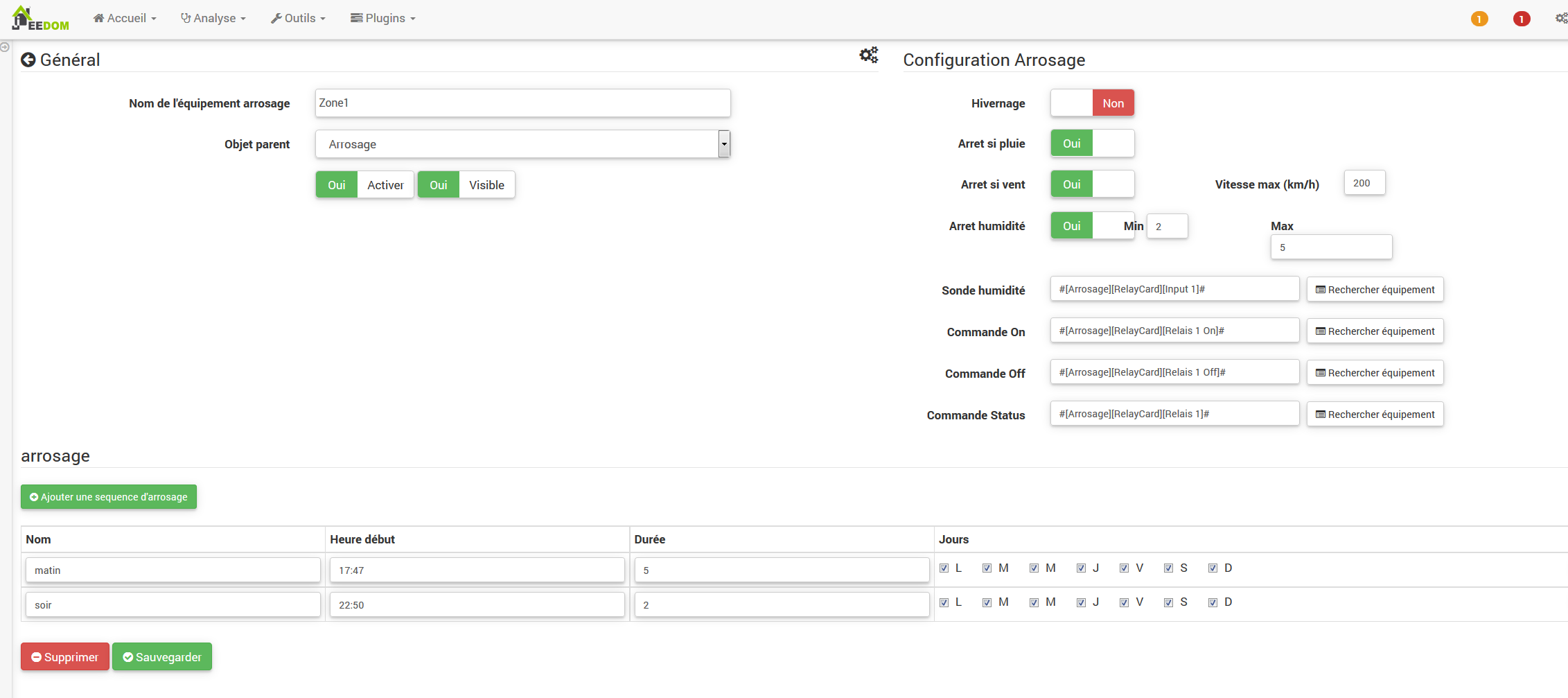Click the humidity Max field
This screenshot has height=698, width=1568.
coord(1332,247)
